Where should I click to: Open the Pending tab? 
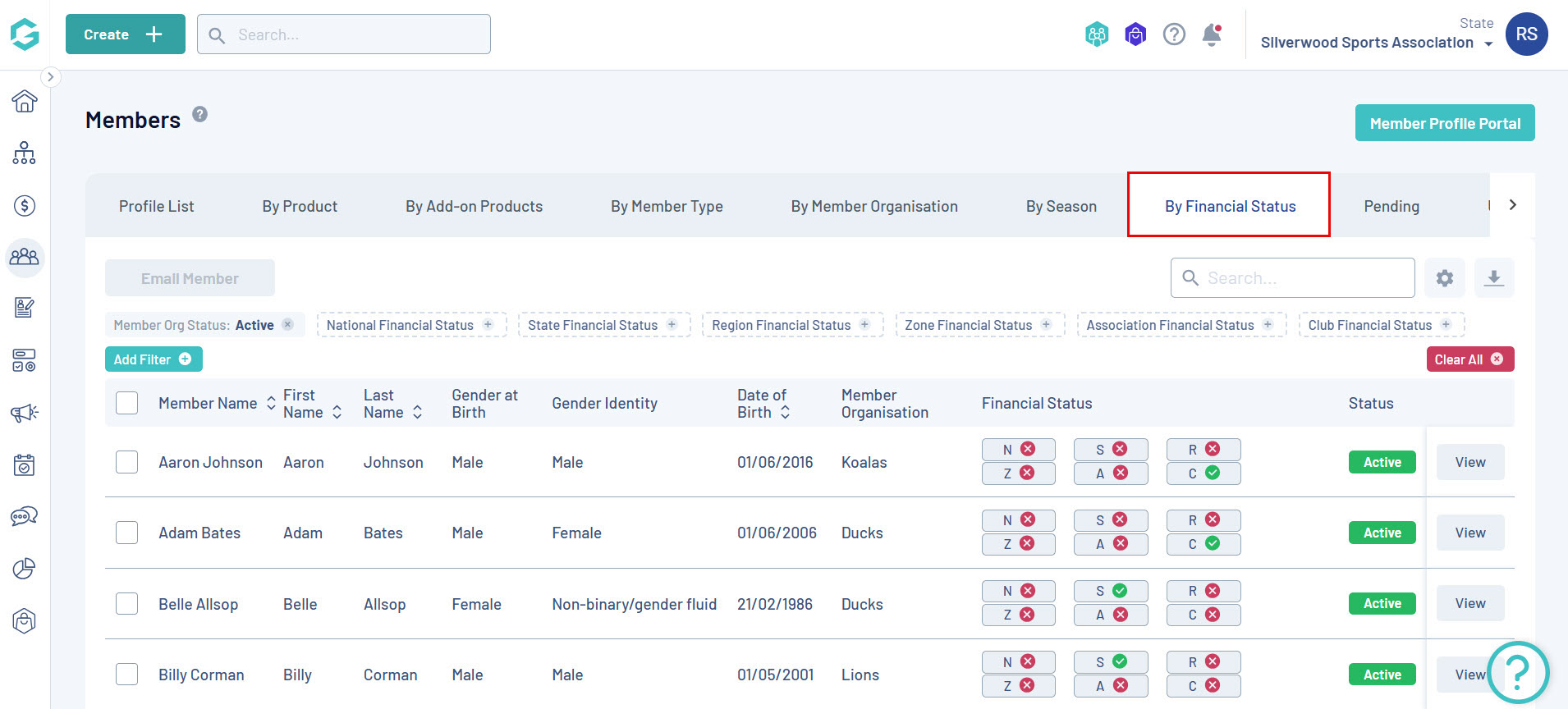(1391, 206)
